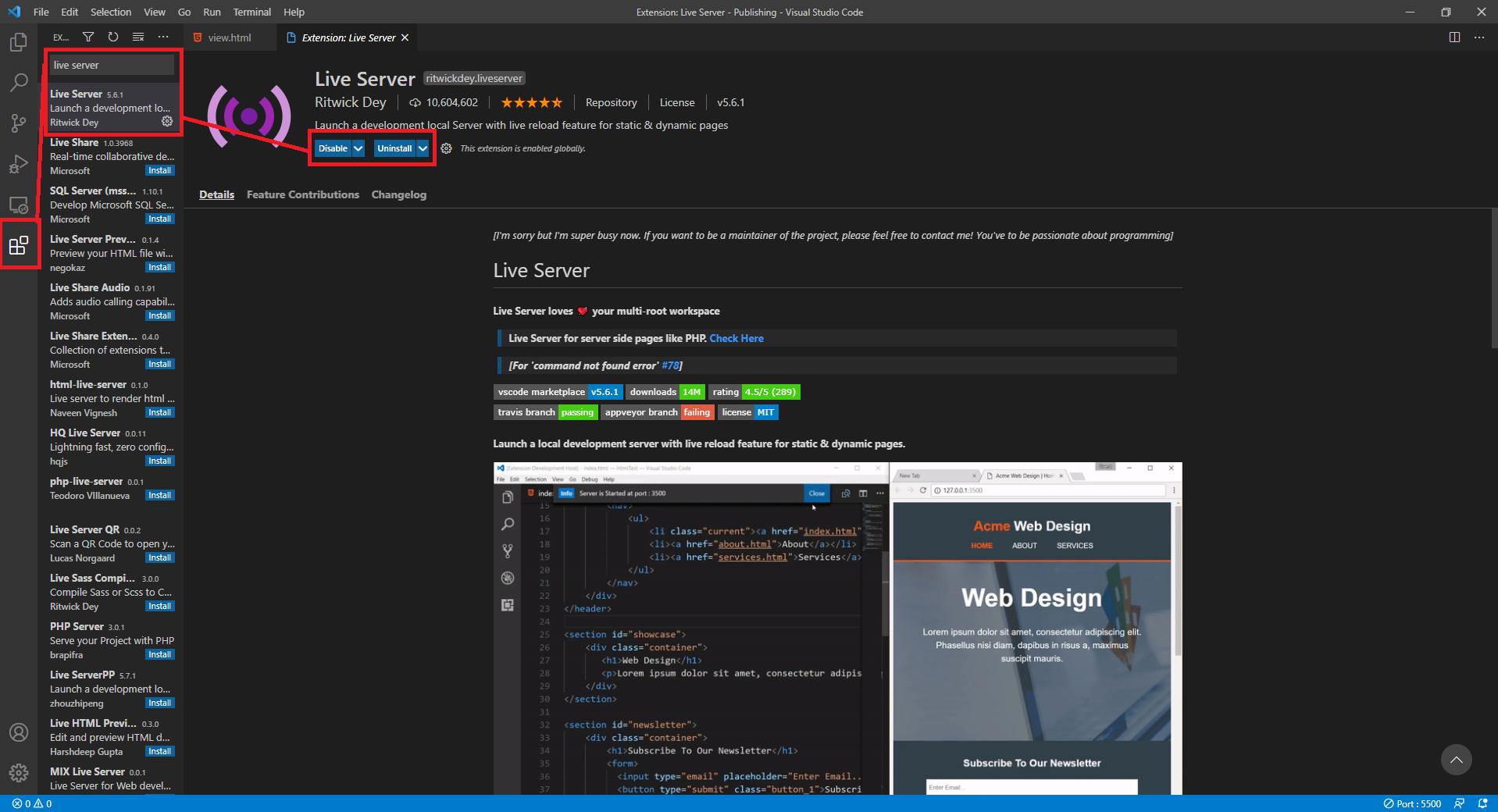This screenshot has width=1498, height=812.
Task: Split the editor to the right
Action: tap(1454, 37)
